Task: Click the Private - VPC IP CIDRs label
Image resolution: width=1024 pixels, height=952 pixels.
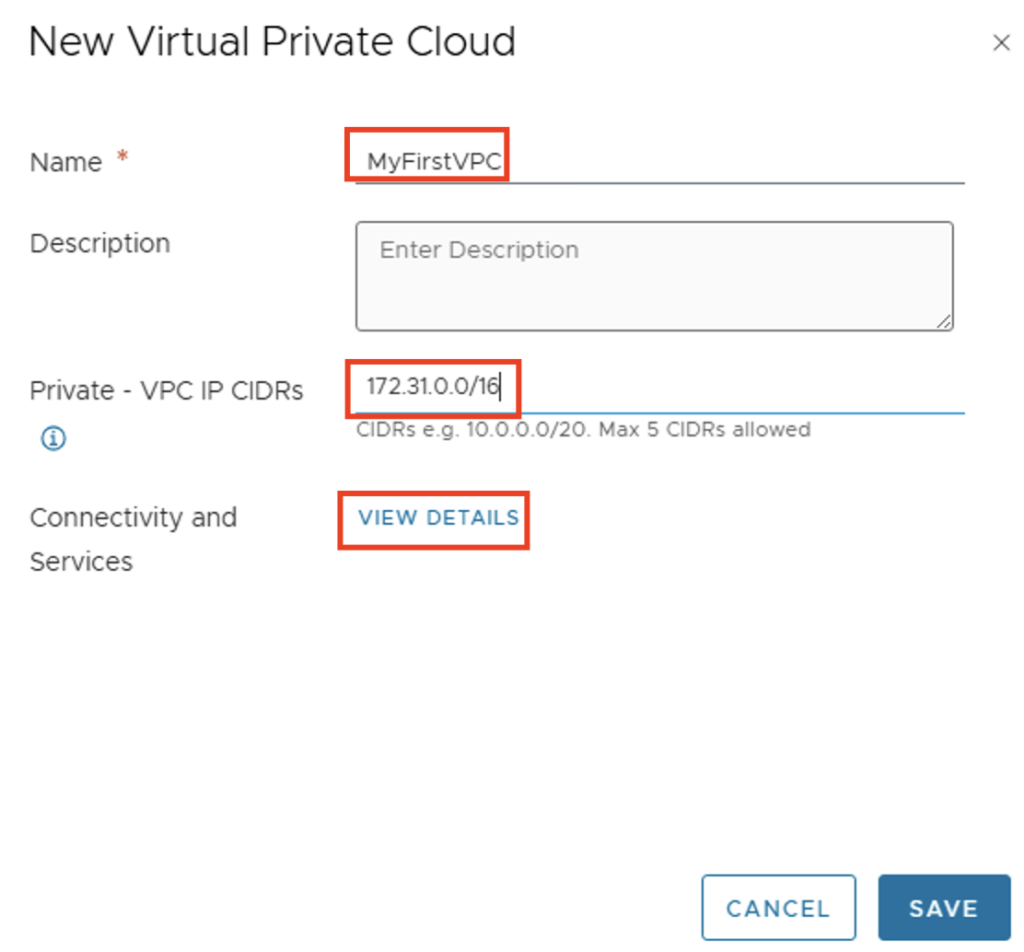Action: tap(166, 390)
